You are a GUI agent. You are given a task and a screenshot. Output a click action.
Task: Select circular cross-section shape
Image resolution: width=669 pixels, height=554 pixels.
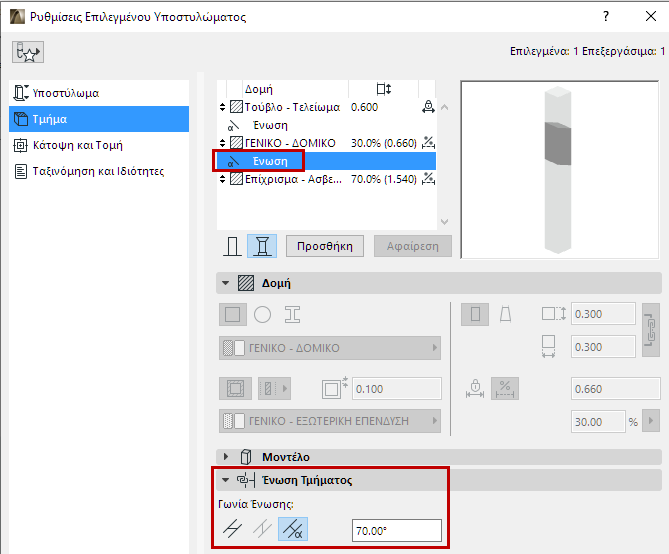(262, 315)
